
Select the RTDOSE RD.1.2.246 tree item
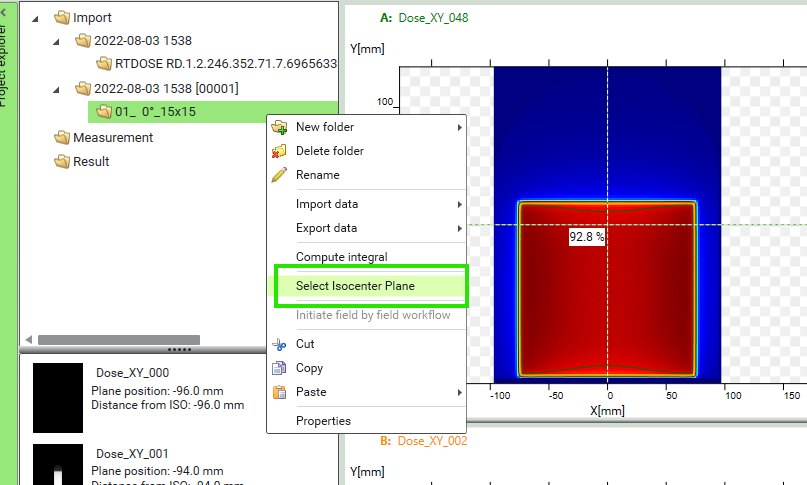tap(225, 64)
